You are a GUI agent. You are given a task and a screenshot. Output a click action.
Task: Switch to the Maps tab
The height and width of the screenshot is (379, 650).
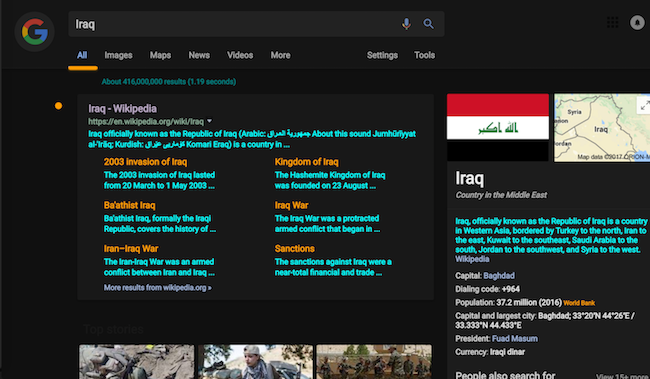pyautogui.click(x=160, y=55)
